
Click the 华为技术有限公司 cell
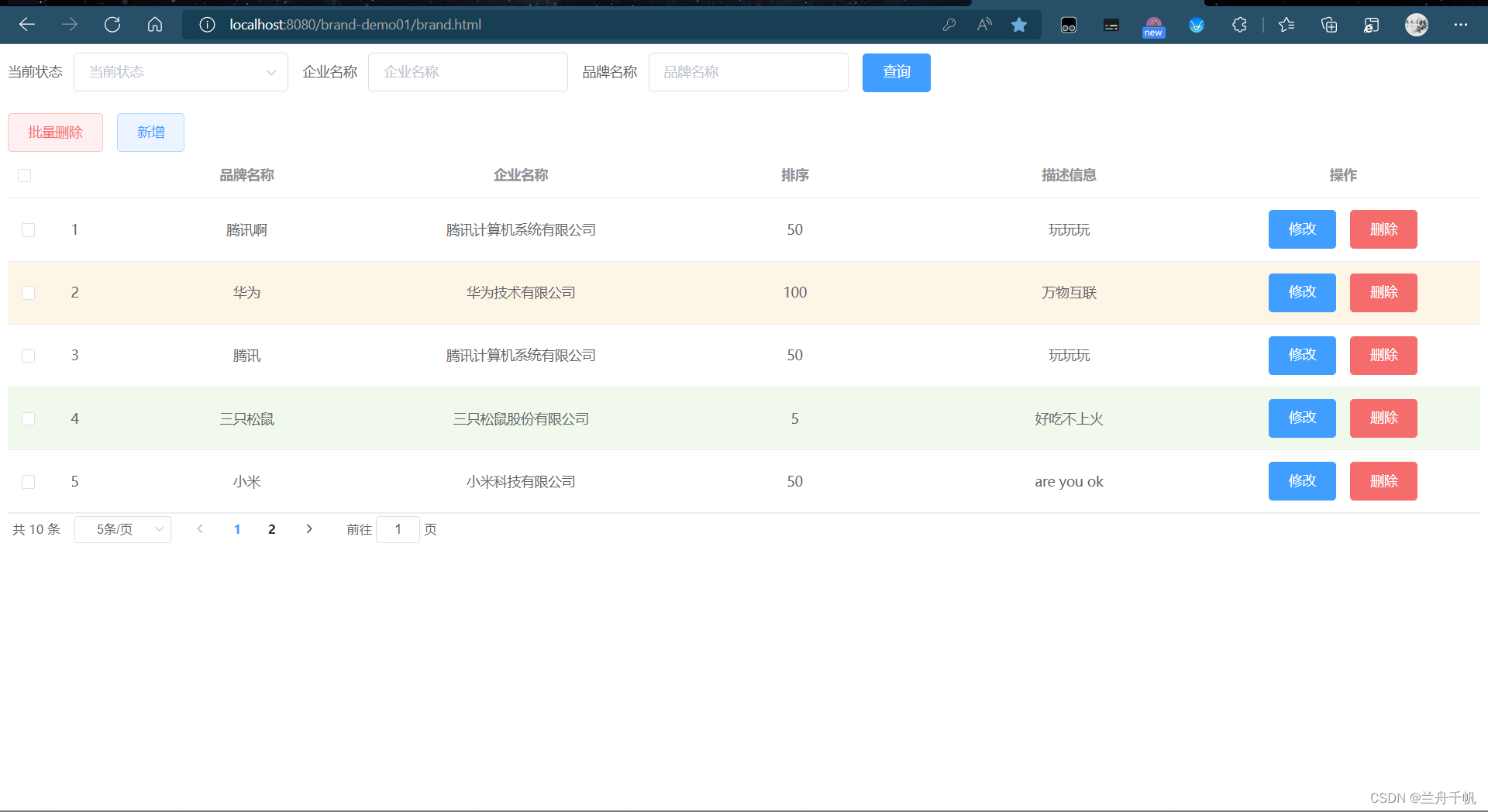point(521,293)
